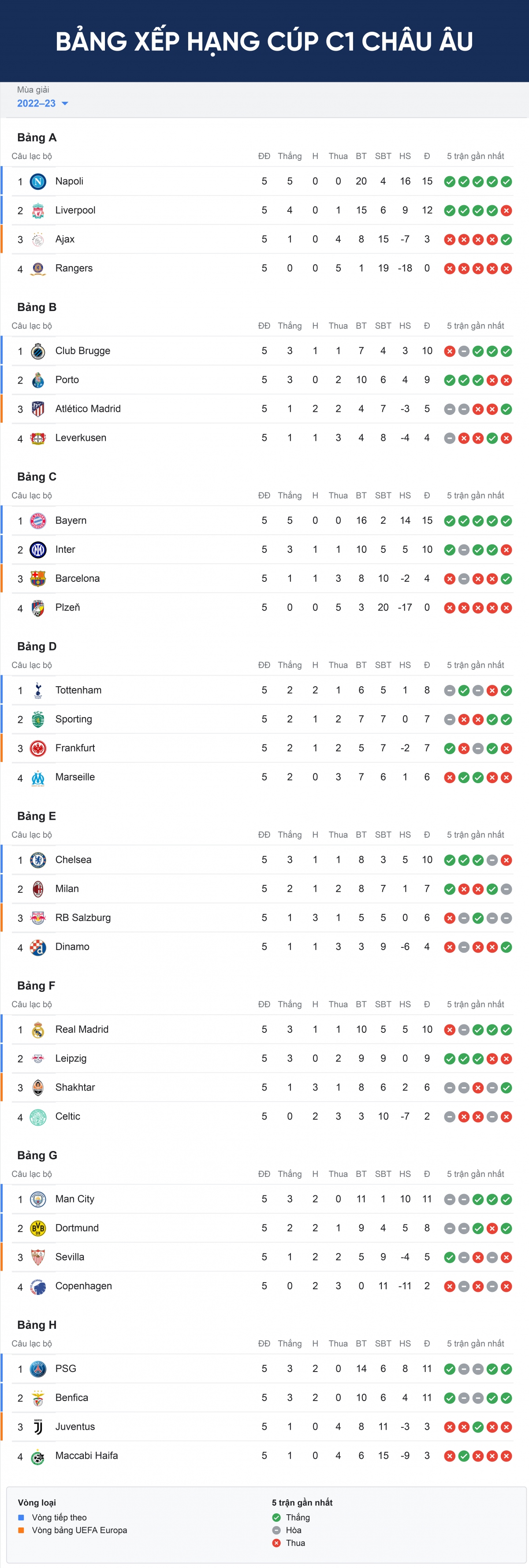The width and height of the screenshot is (529, 1568).
Task: Open the Barcelona team link
Action: (78, 578)
